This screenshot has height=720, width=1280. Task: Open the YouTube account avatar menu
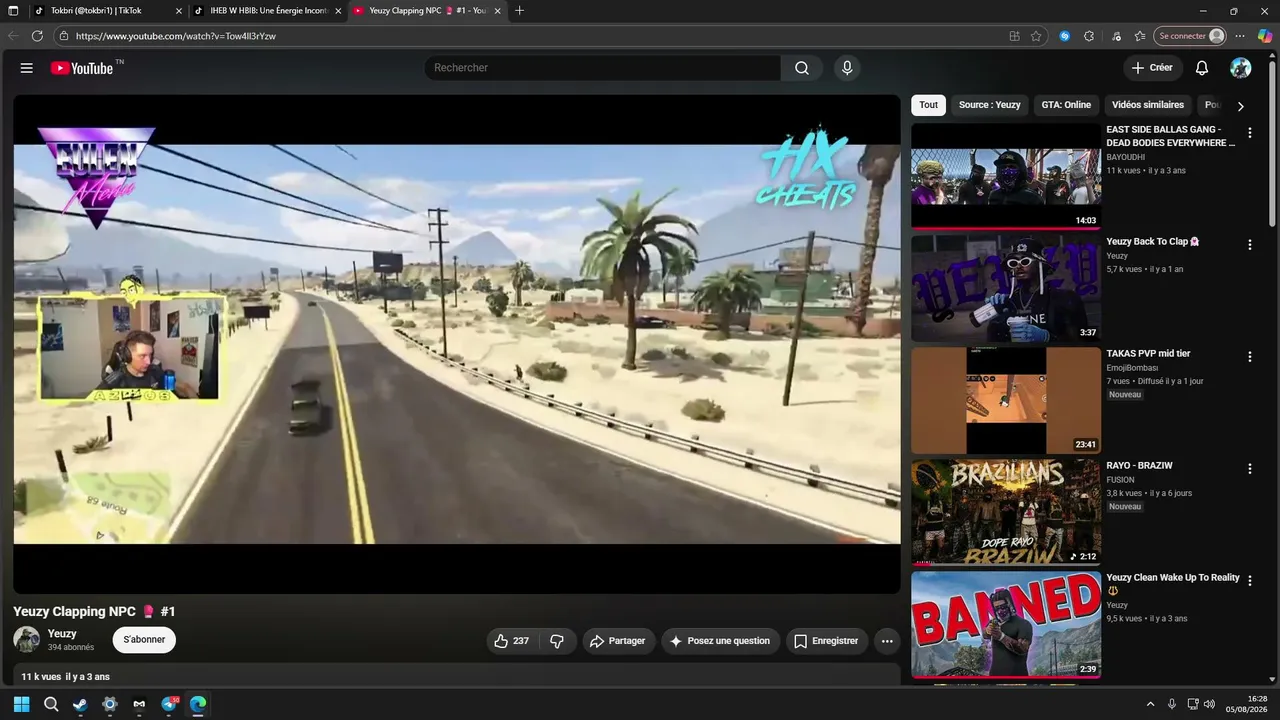click(1241, 68)
